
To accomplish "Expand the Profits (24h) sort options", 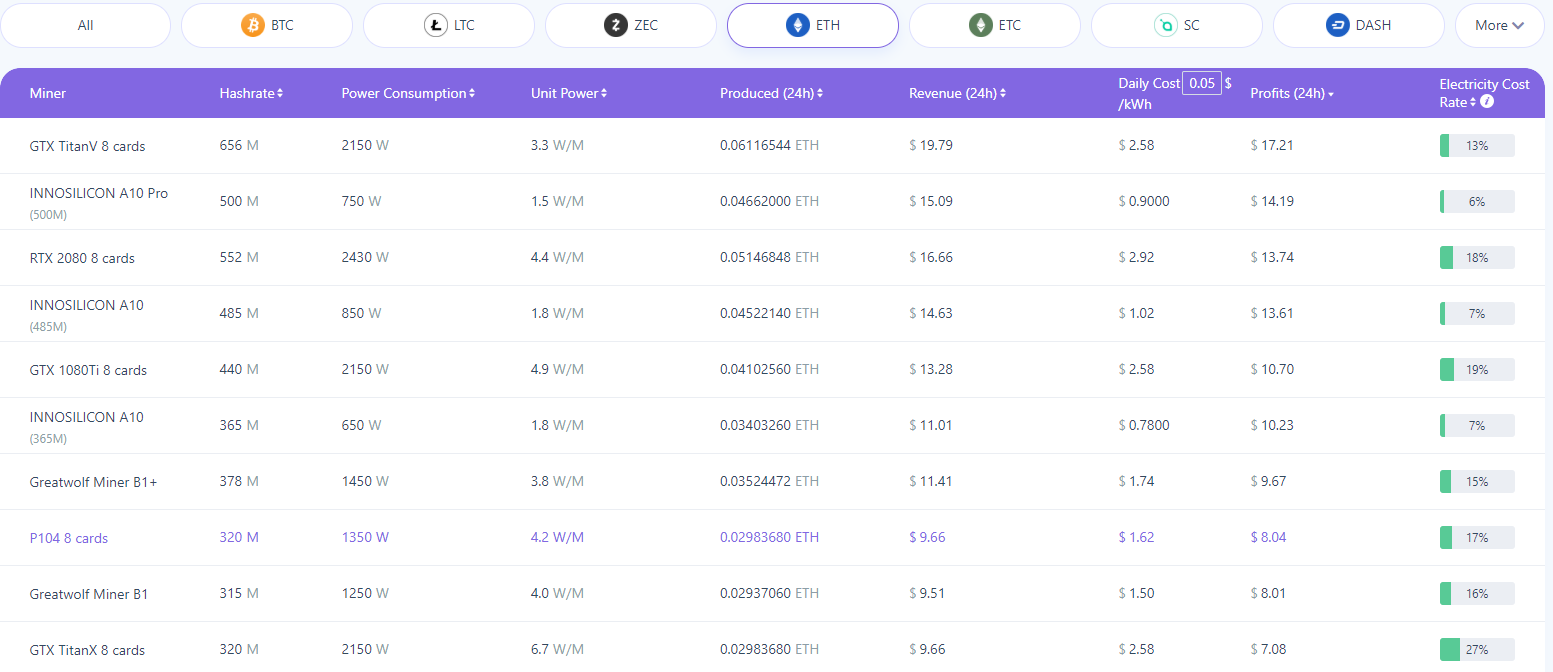I will [x=1331, y=93].
